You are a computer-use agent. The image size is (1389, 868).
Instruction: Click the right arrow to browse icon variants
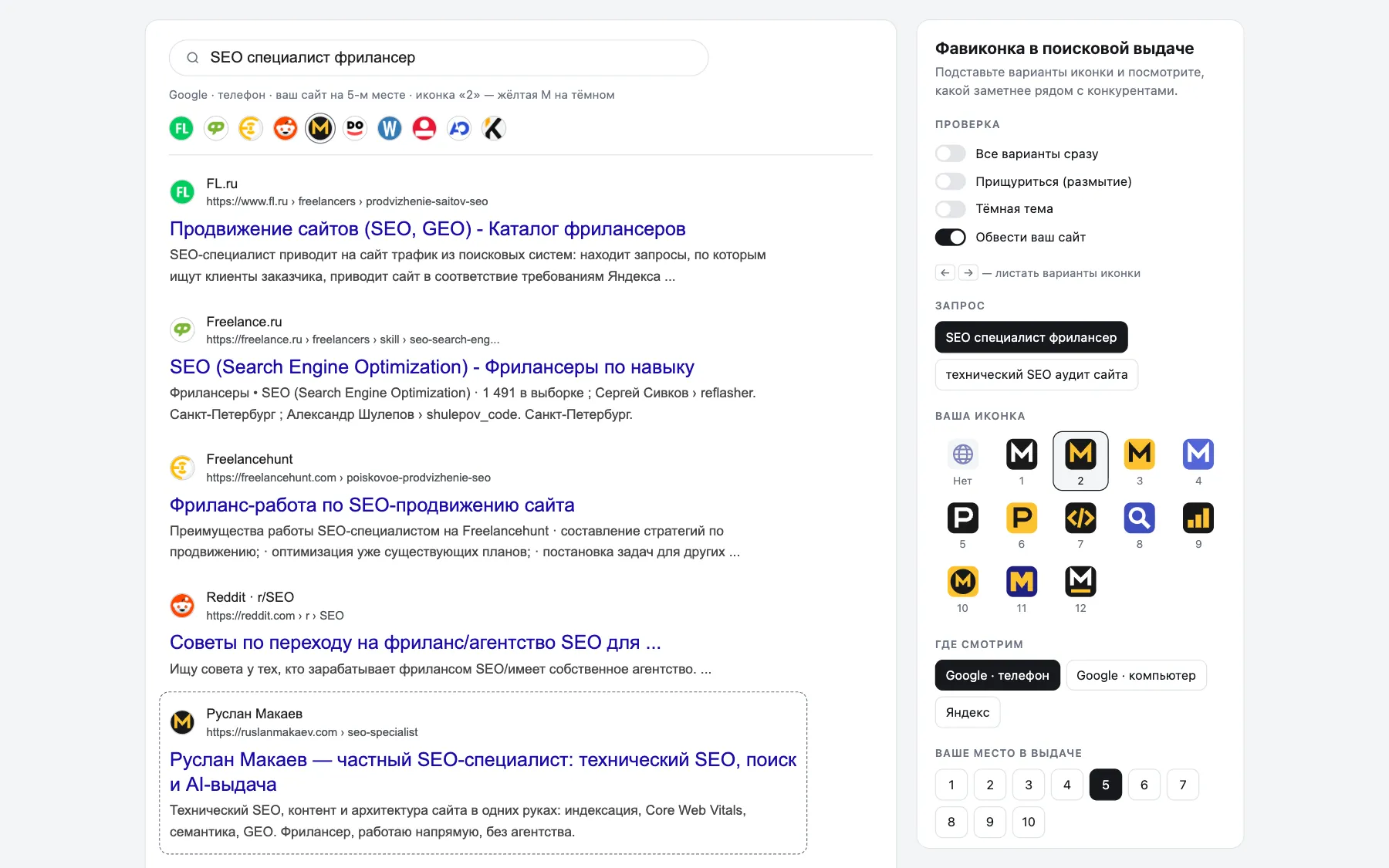click(x=968, y=272)
